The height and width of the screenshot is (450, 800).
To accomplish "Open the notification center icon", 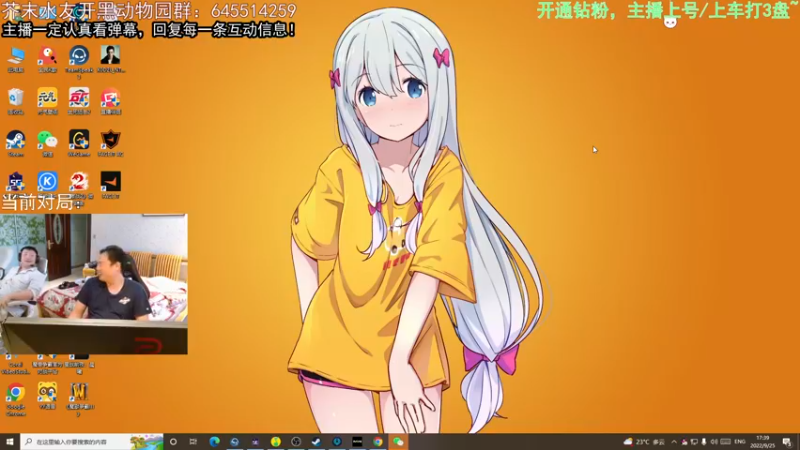I will (x=787, y=442).
